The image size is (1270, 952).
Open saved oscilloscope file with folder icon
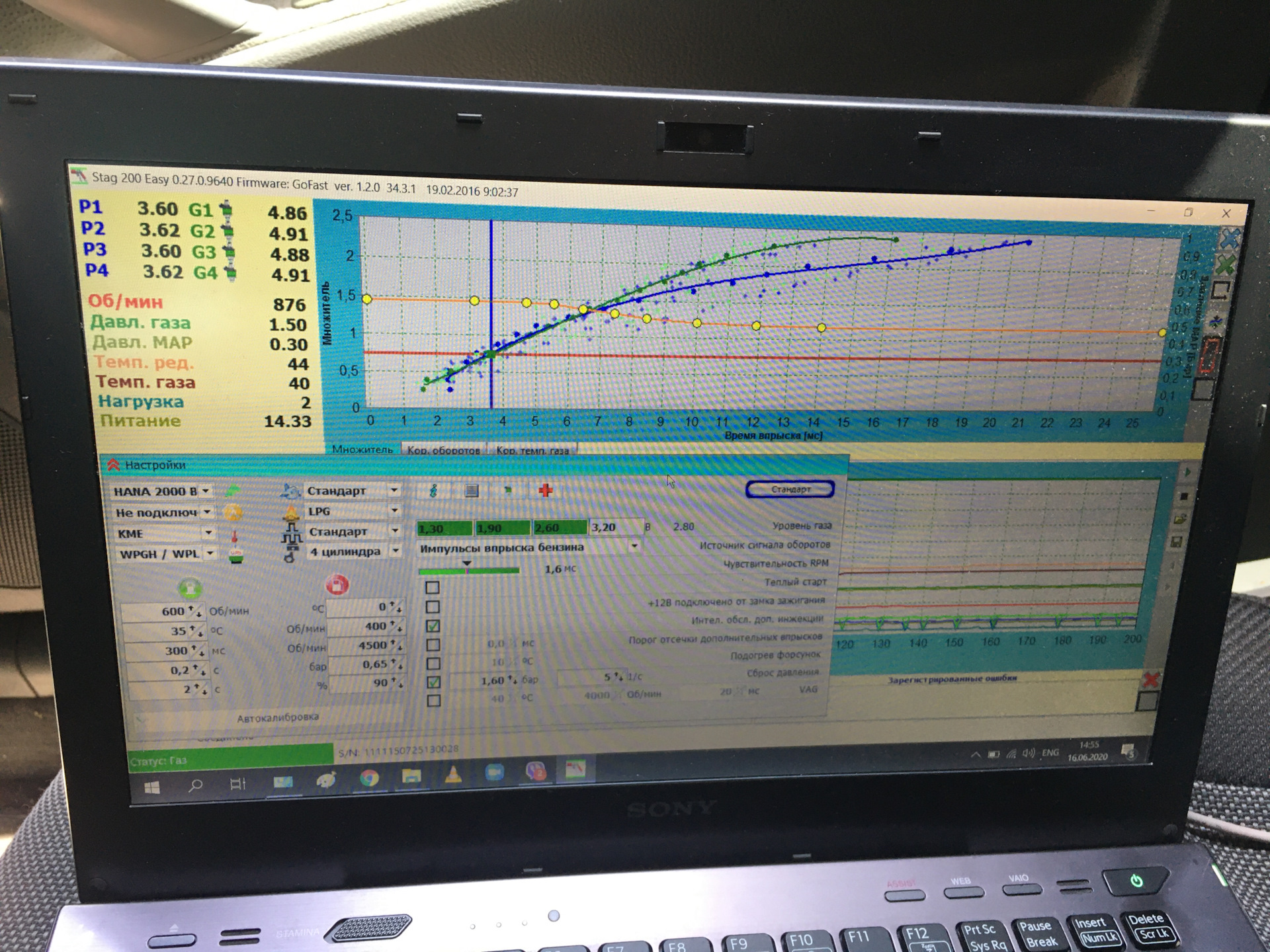click(x=1181, y=520)
